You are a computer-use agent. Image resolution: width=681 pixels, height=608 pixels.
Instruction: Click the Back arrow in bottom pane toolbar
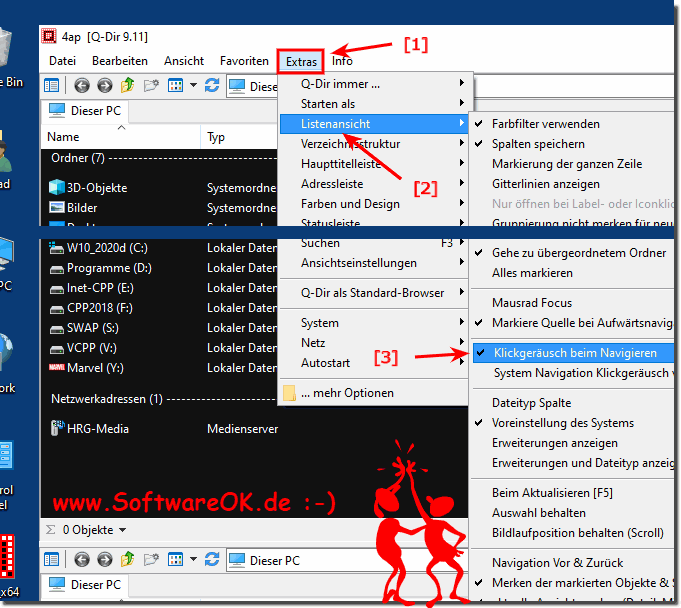82,560
